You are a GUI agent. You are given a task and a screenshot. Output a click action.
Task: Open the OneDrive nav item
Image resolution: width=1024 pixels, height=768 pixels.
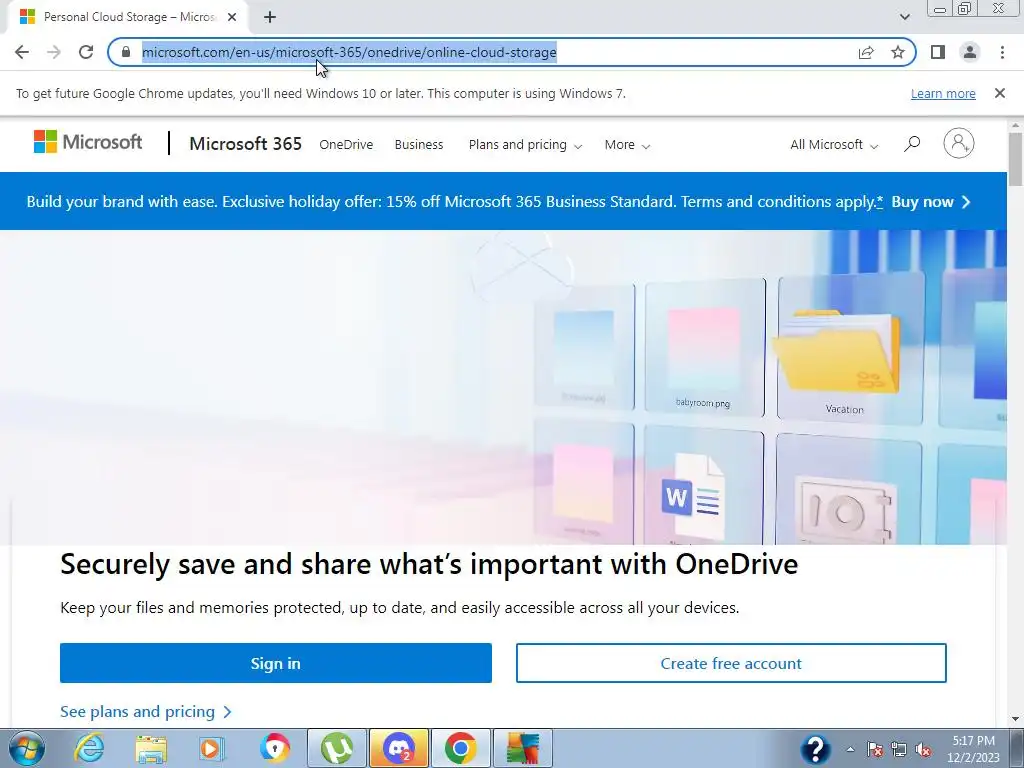tap(346, 144)
